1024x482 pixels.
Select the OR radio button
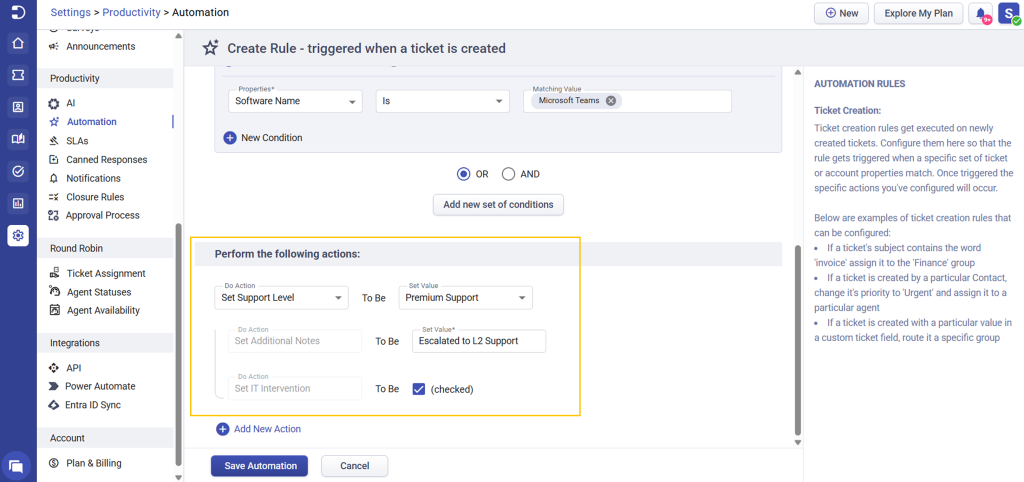(x=464, y=174)
